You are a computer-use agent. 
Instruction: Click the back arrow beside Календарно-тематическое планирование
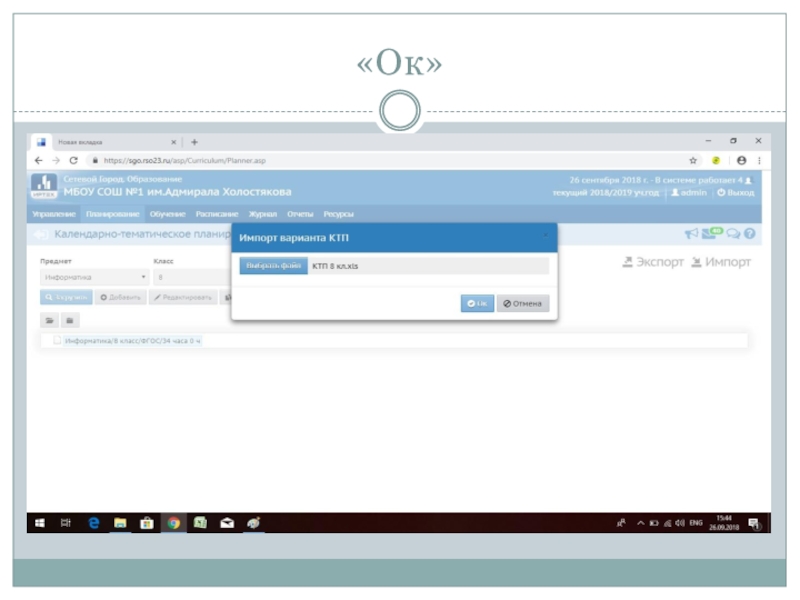click(x=40, y=234)
